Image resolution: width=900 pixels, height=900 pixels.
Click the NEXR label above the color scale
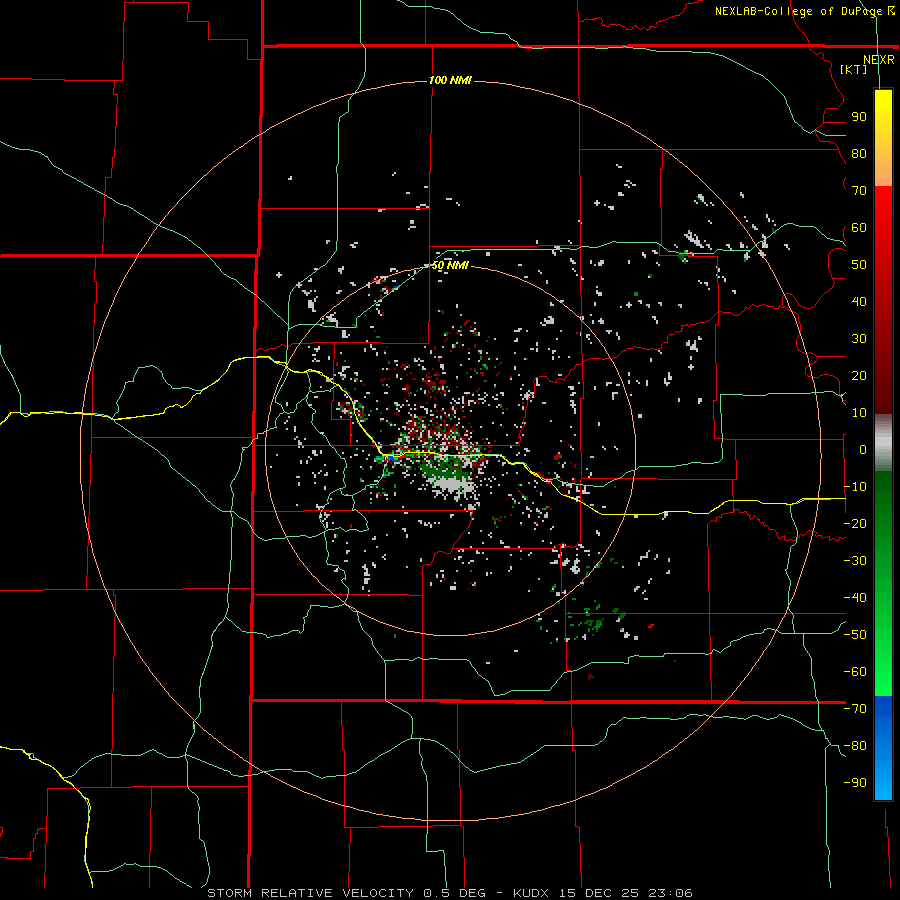coord(879,60)
